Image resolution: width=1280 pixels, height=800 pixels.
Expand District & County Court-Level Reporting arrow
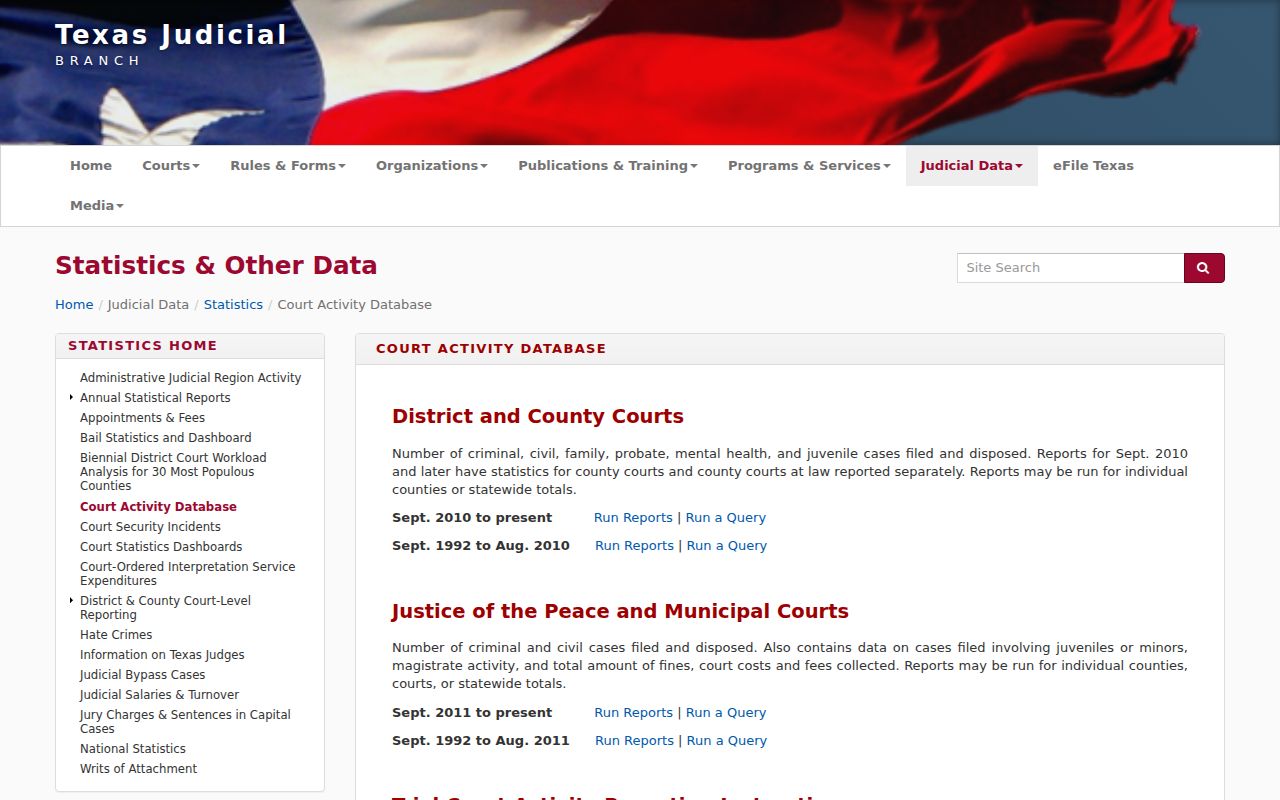click(x=71, y=600)
